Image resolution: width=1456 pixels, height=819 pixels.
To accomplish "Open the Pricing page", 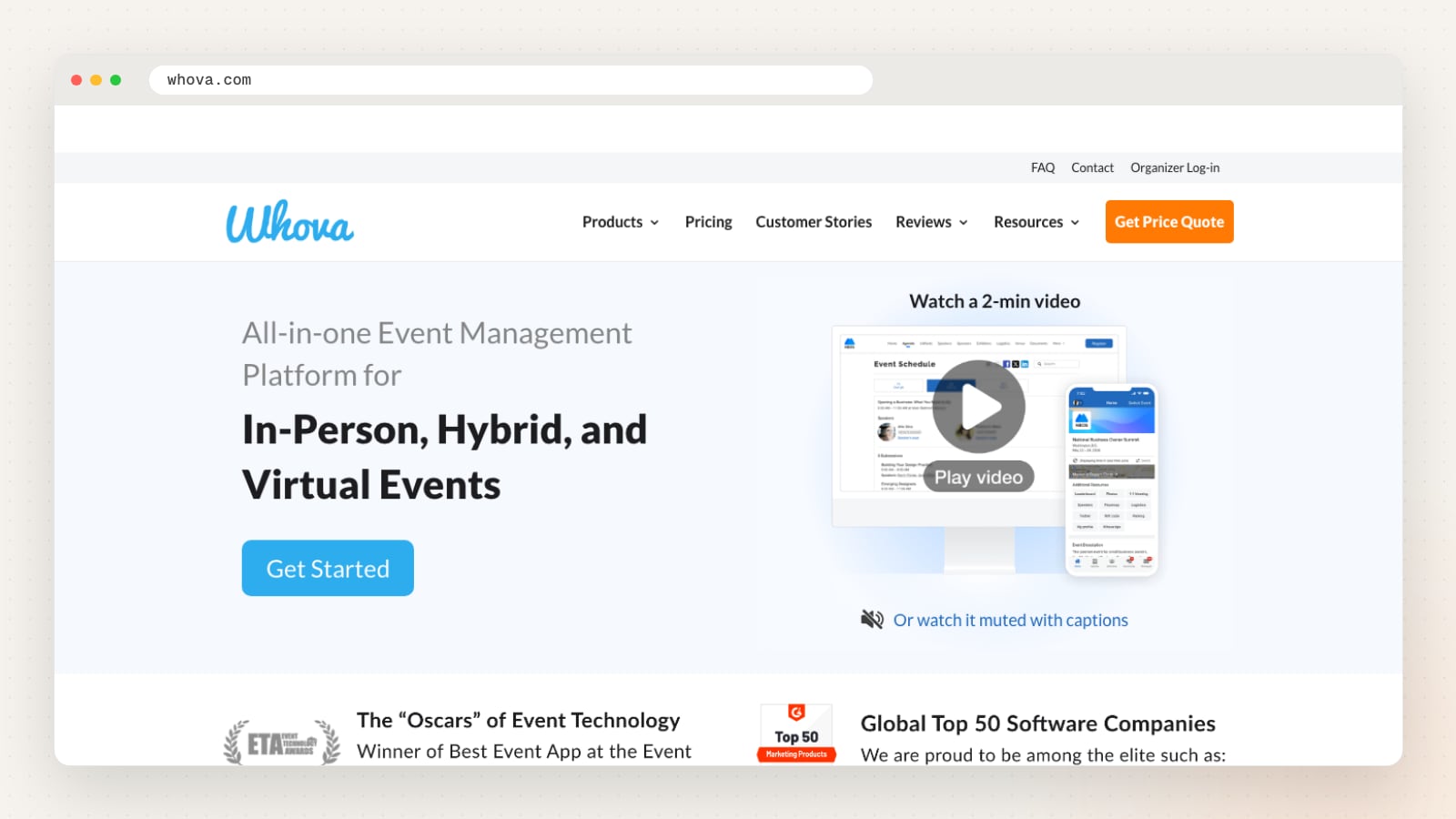I will coord(708,222).
